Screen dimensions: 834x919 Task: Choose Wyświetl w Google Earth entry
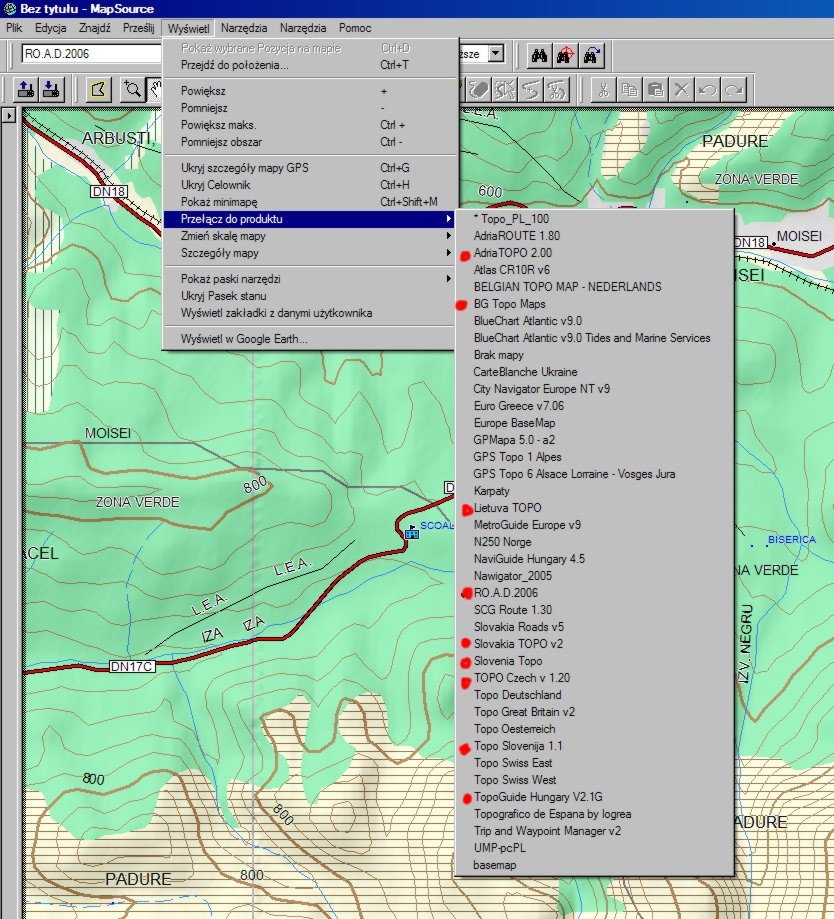point(309,339)
